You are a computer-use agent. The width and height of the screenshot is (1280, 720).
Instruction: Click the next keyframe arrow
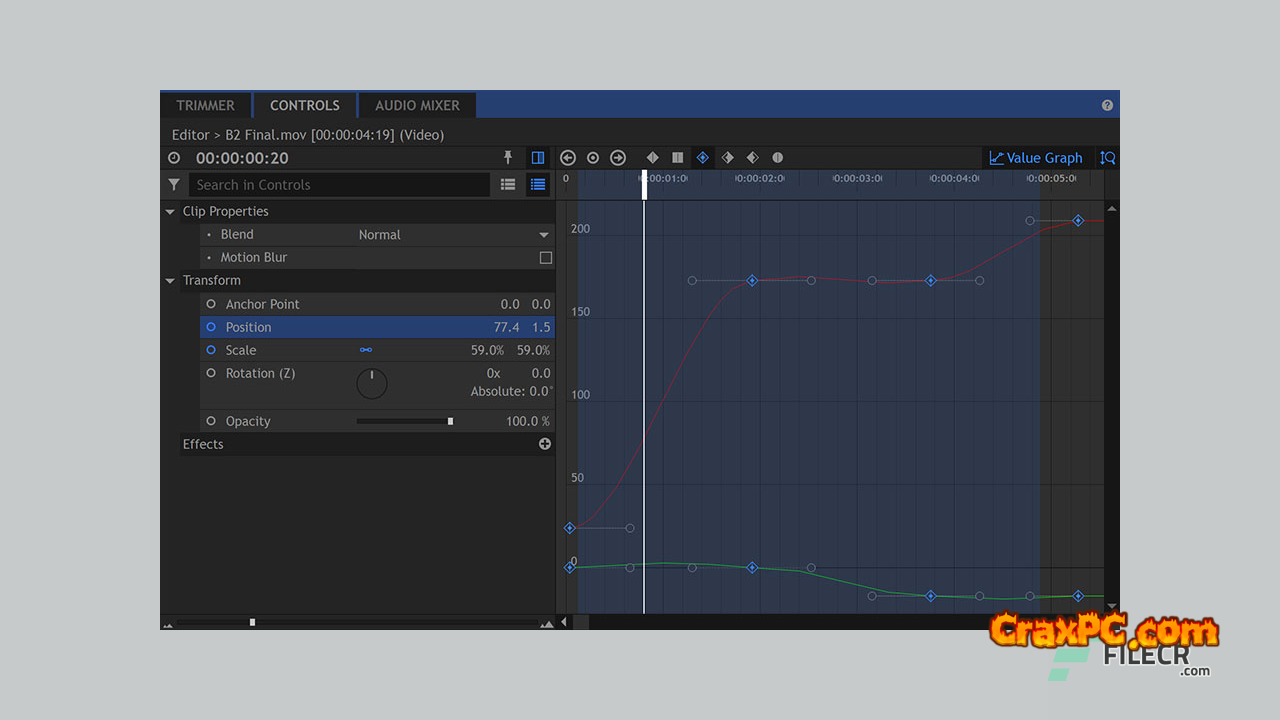[x=618, y=158]
